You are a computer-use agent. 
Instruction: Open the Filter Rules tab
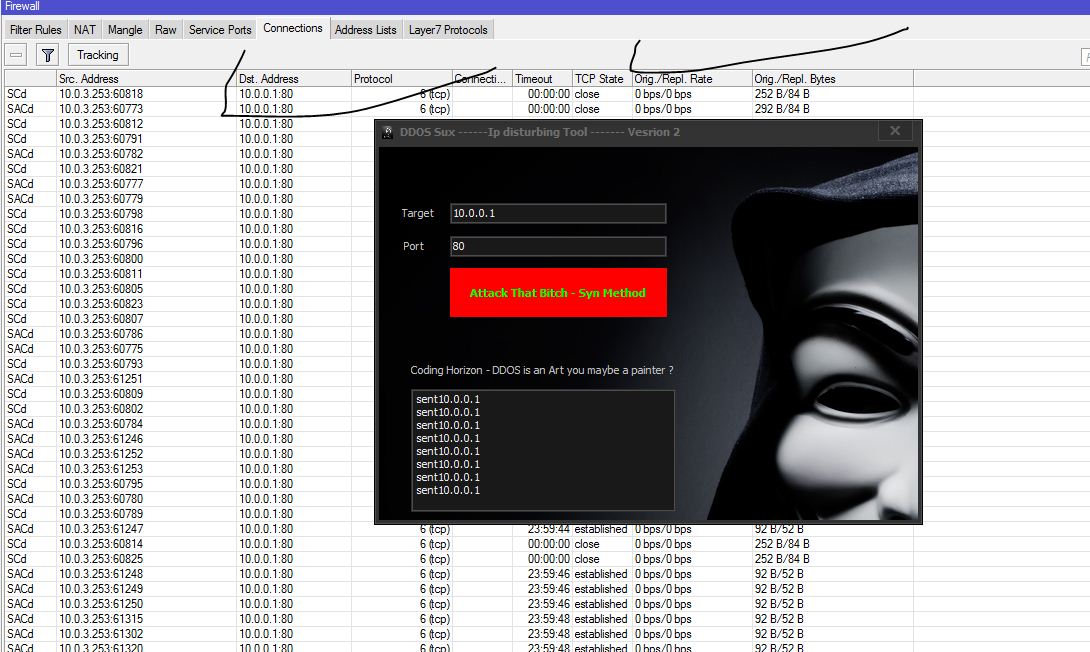[x=35, y=30]
